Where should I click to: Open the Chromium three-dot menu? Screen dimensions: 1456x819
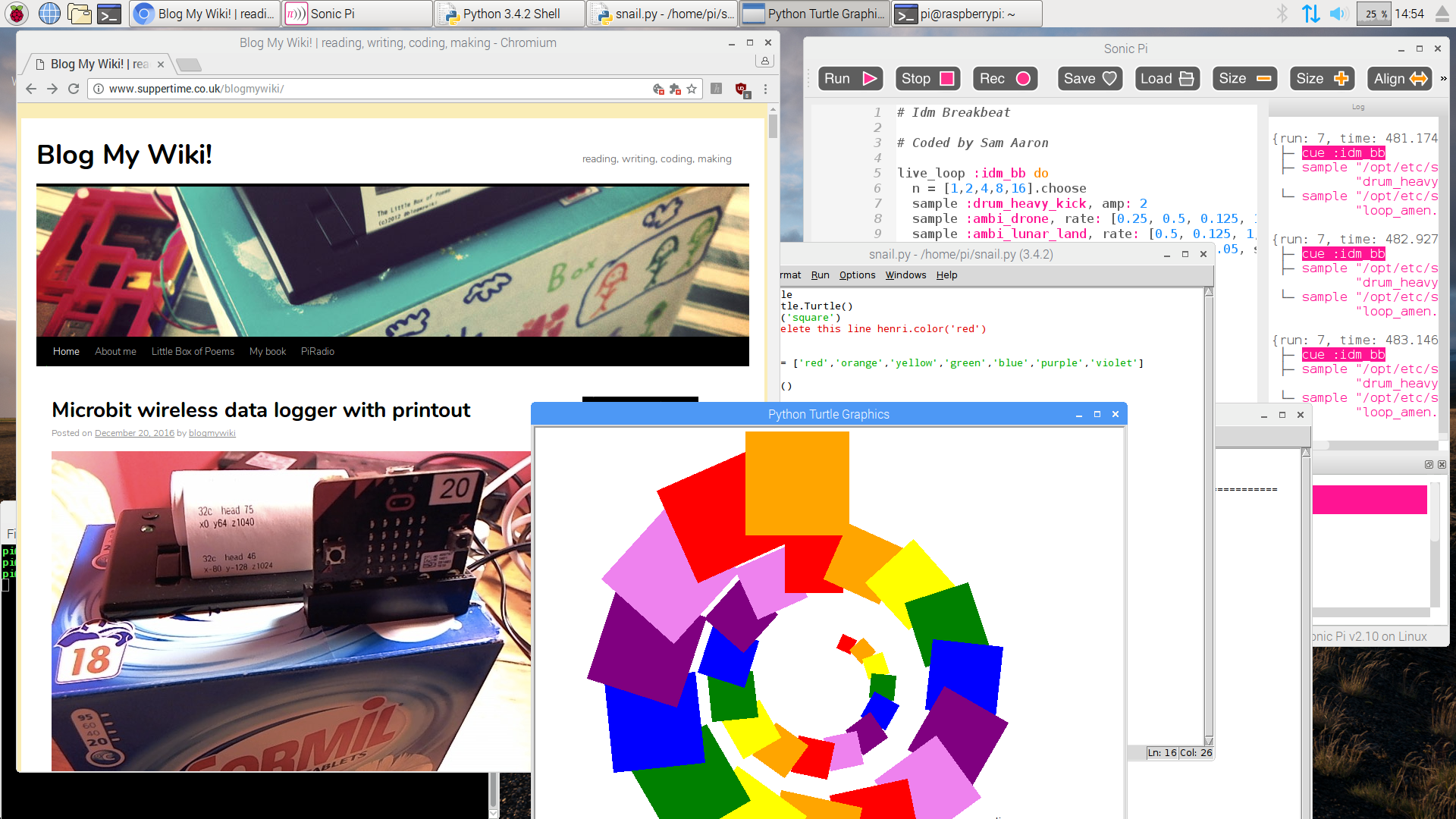pyautogui.click(x=765, y=89)
